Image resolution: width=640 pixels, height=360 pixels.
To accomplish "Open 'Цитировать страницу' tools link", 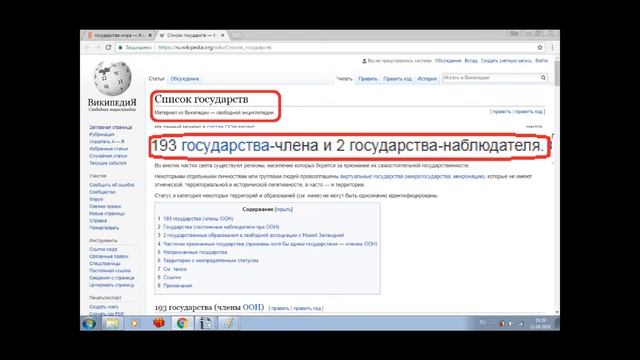I will coord(111,285).
